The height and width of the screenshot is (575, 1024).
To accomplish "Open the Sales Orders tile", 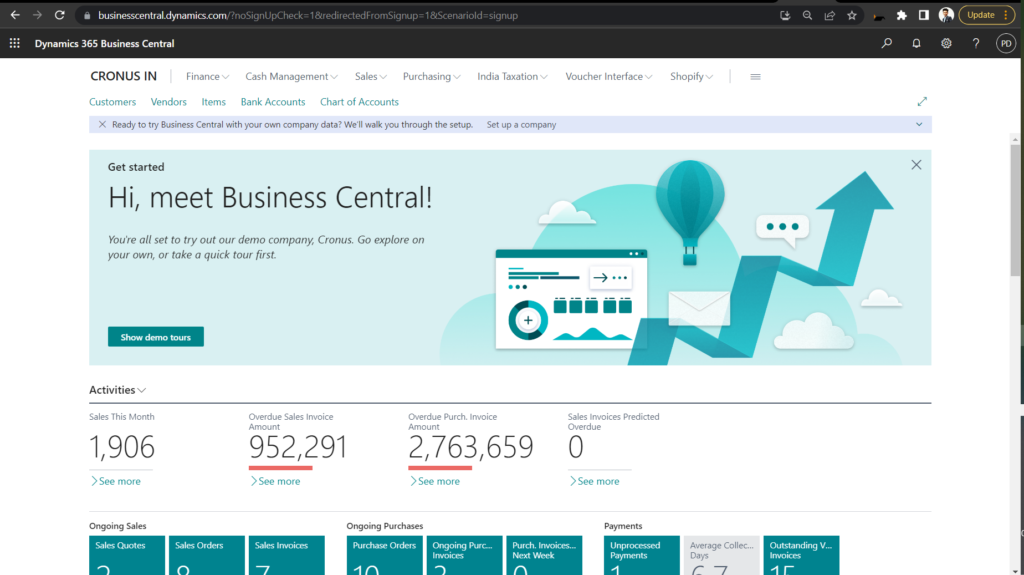I will (206, 555).
